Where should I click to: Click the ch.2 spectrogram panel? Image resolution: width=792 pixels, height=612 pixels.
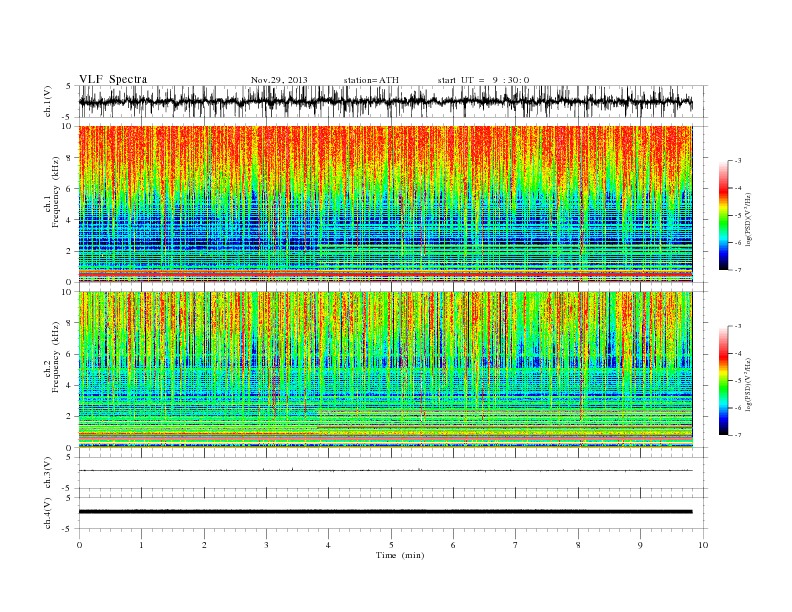[x=385, y=370]
